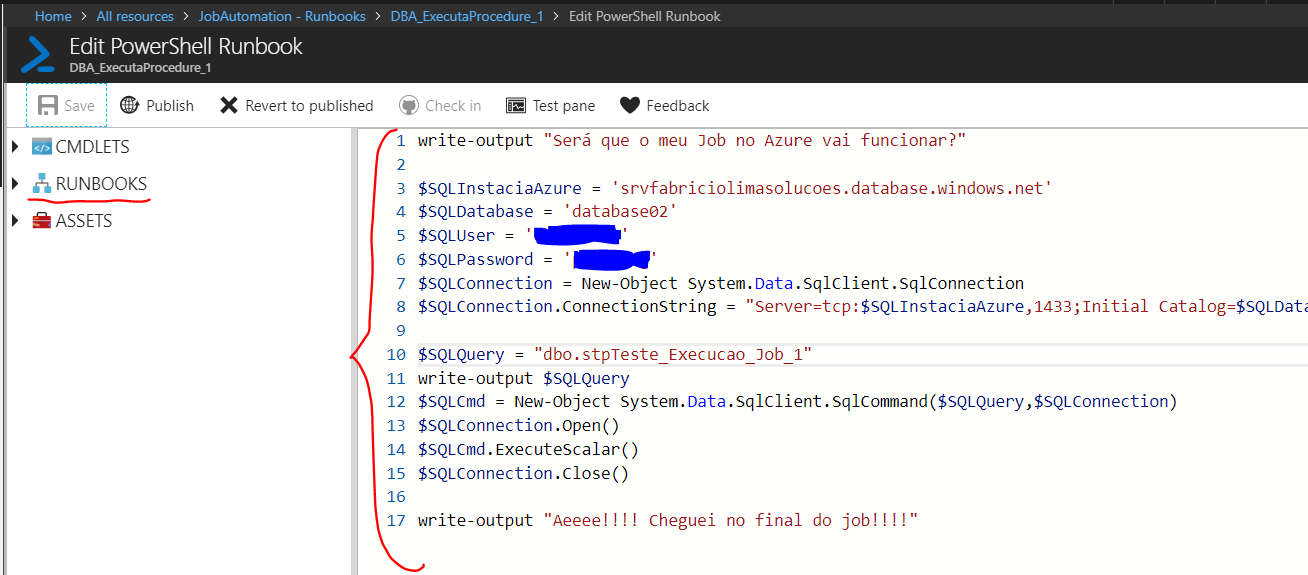Click the ASSETS toolbox icon

pos(41,221)
